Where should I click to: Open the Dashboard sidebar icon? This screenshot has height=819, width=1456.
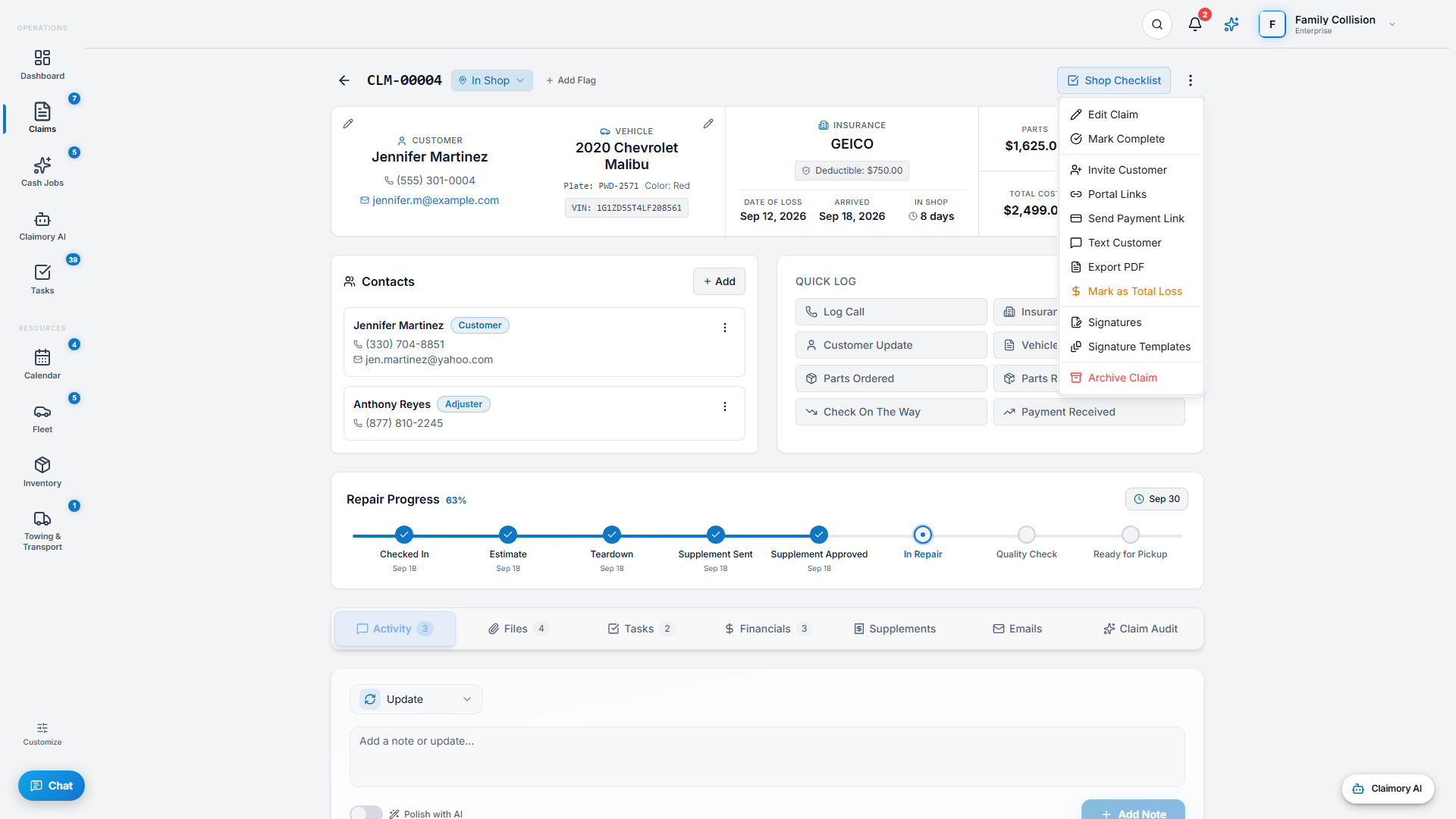(42, 65)
